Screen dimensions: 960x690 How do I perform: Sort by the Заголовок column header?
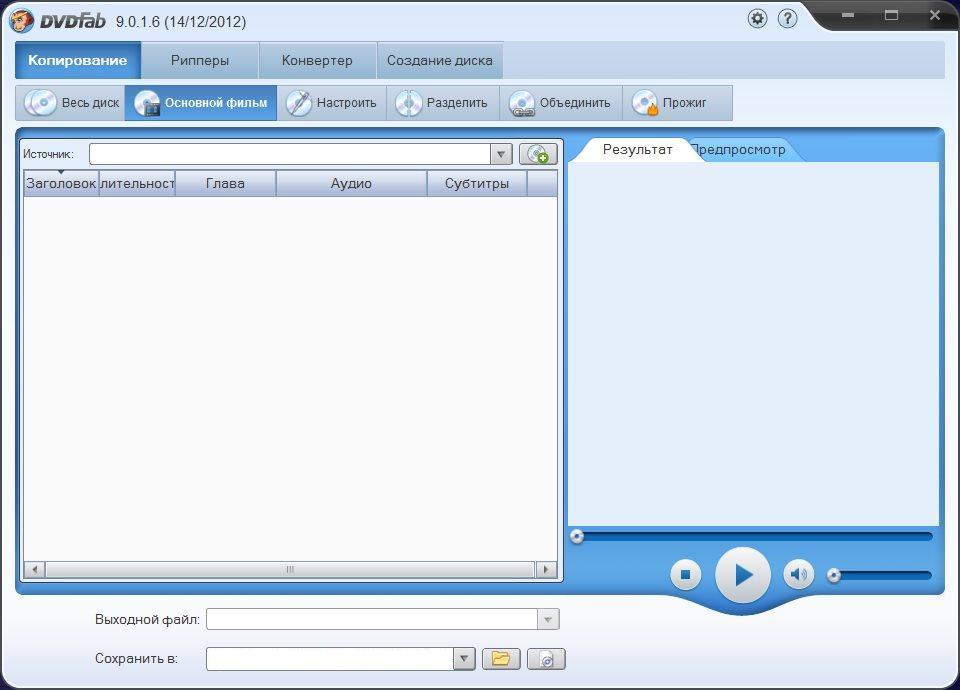(61, 184)
